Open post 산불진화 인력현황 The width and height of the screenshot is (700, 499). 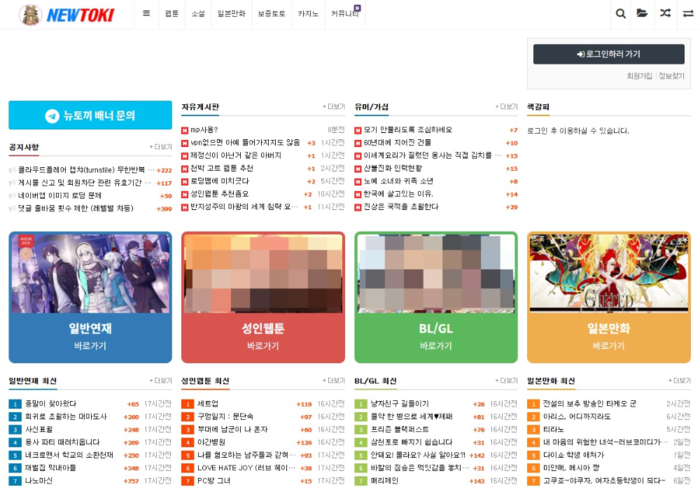coord(392,169)
